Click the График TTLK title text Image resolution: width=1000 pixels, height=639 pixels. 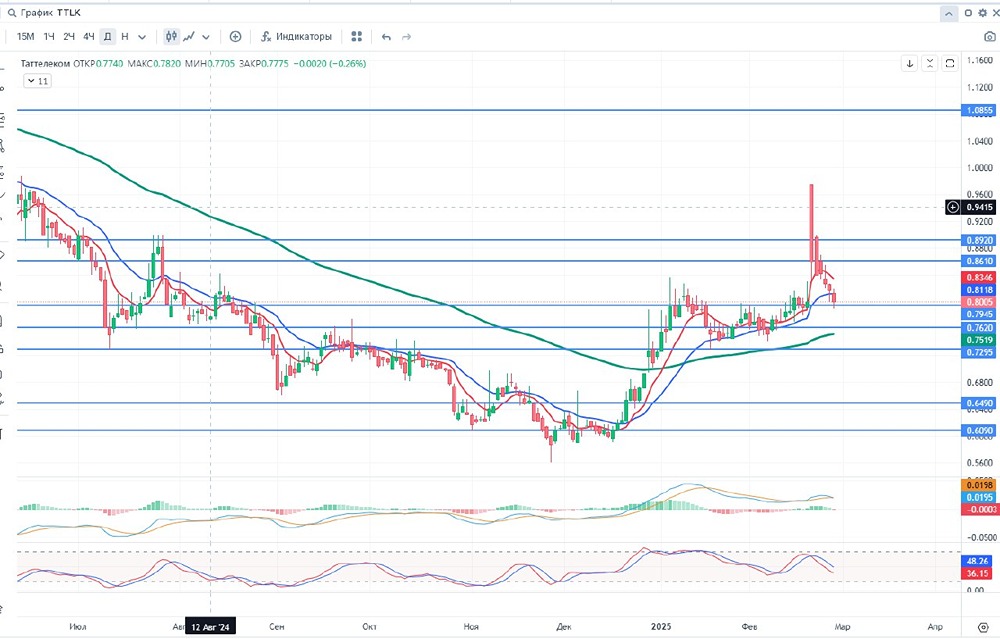coord(51,13)
